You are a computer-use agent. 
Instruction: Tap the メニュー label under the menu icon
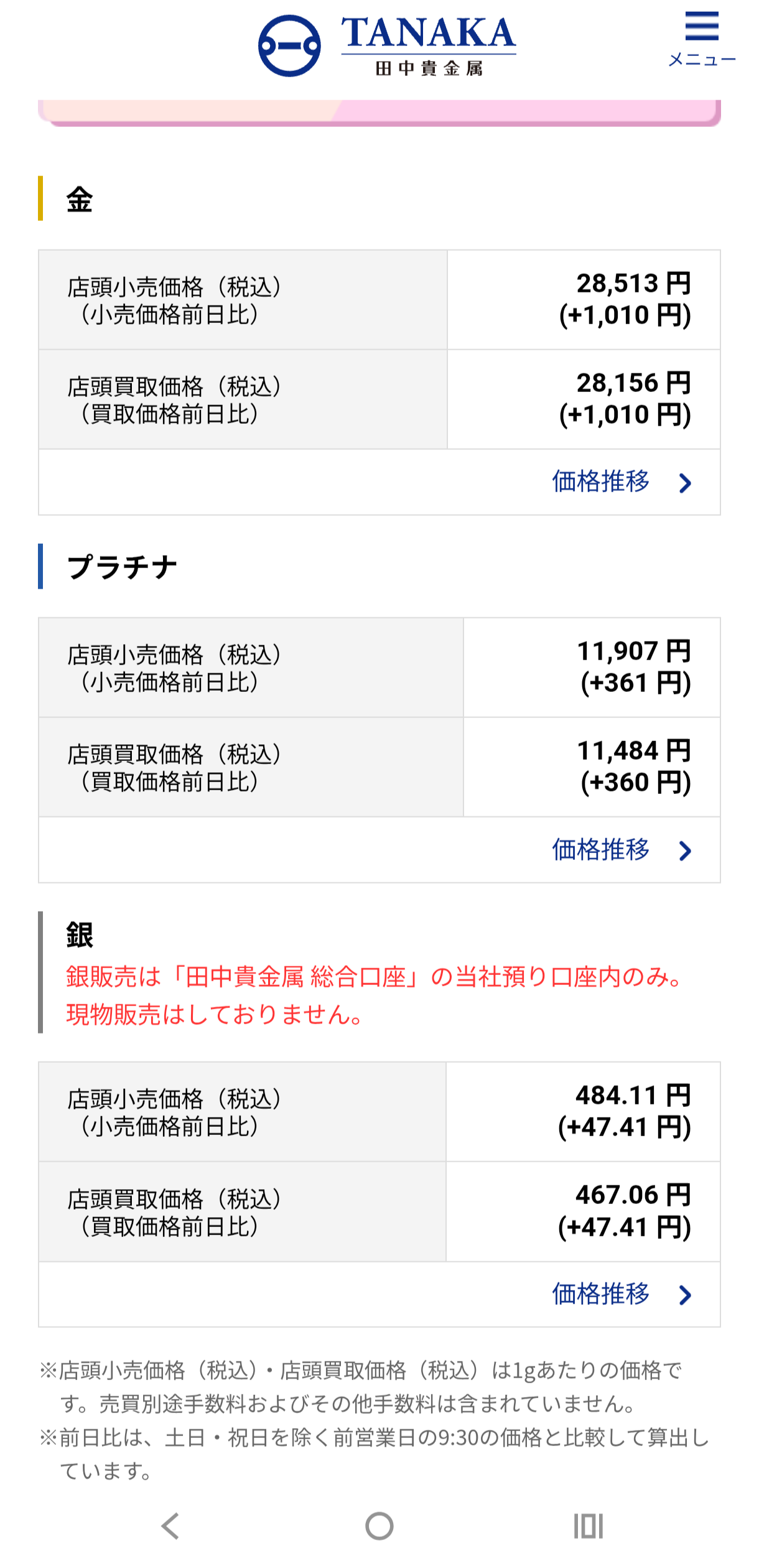[702, 60]
